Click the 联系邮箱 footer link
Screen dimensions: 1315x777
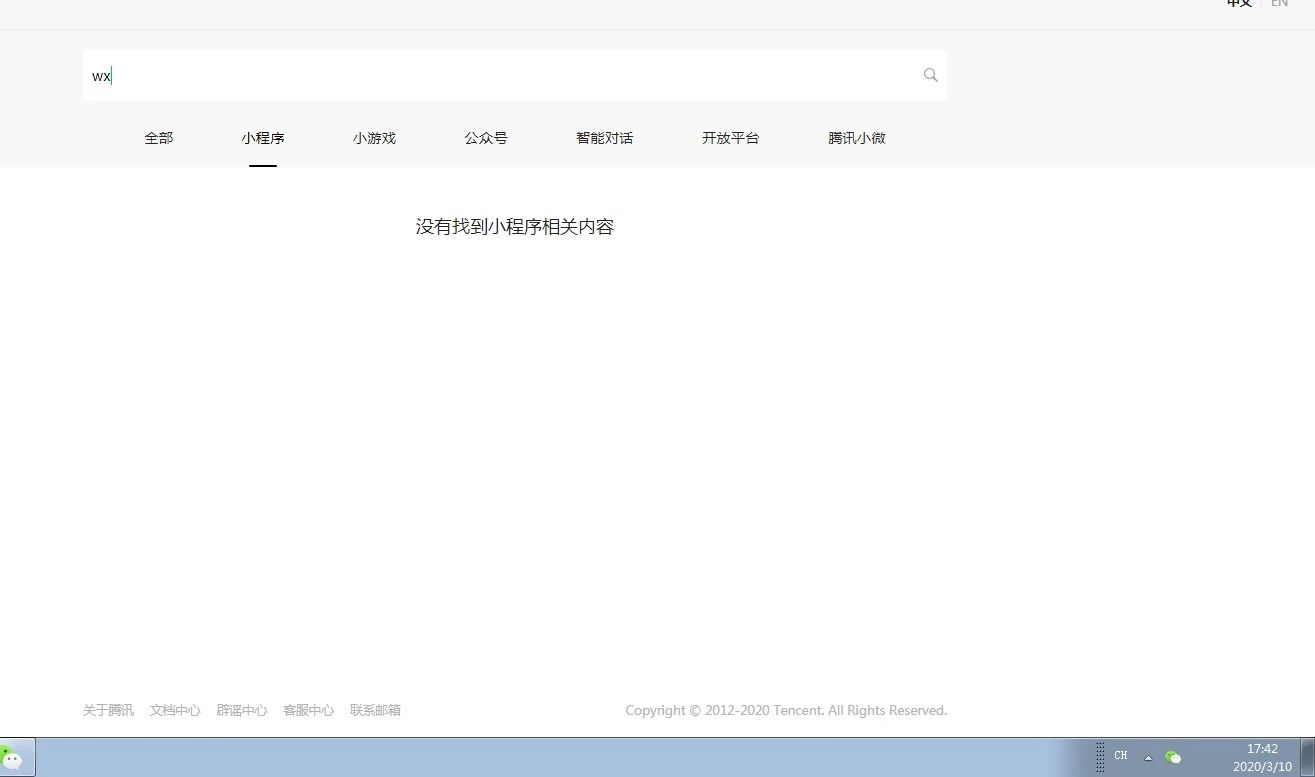[375, 710]
